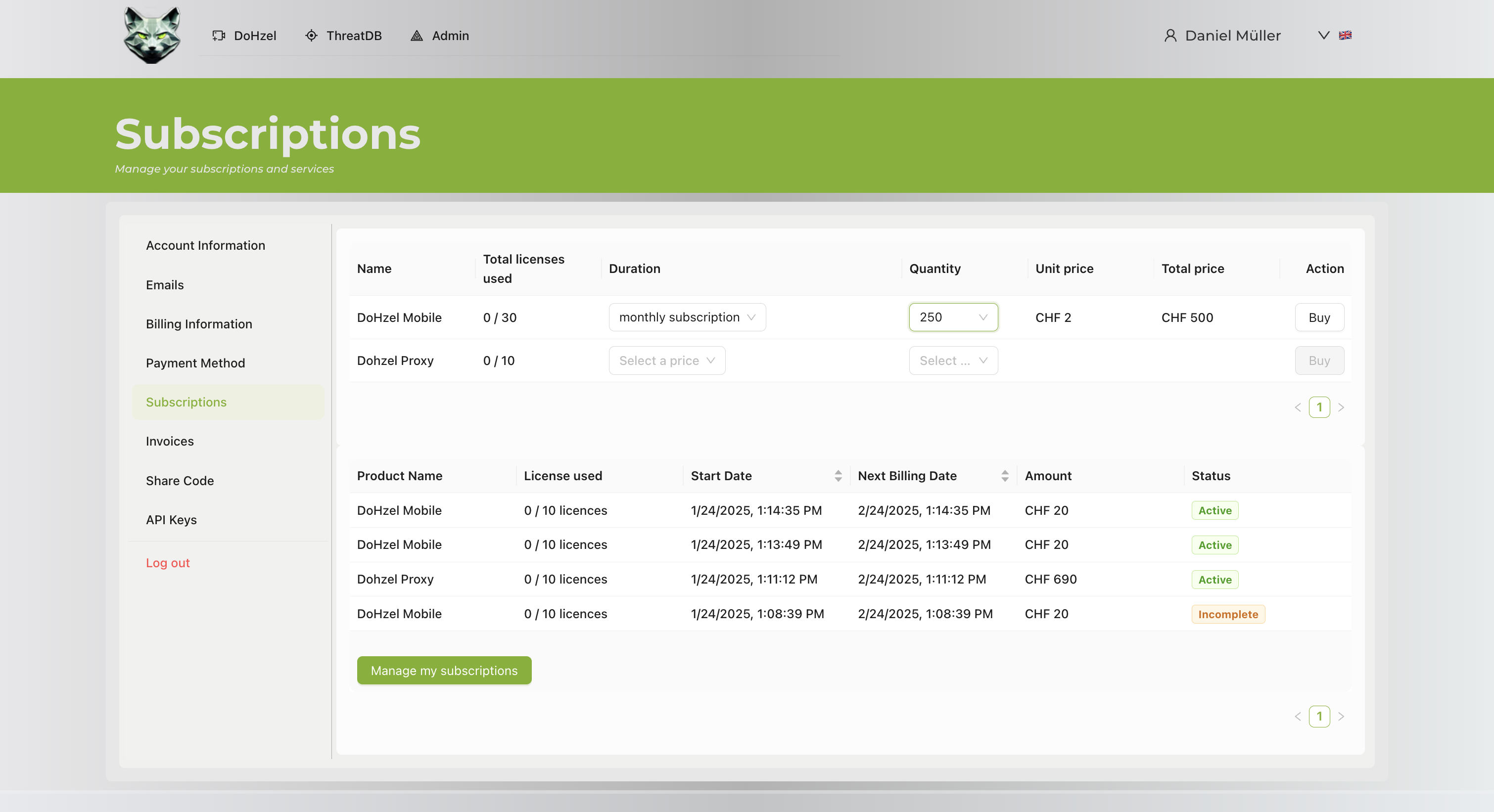Click the 0 / 30 licenses value
This screenshot has width=1494, height=812.
tap(500, 317)
